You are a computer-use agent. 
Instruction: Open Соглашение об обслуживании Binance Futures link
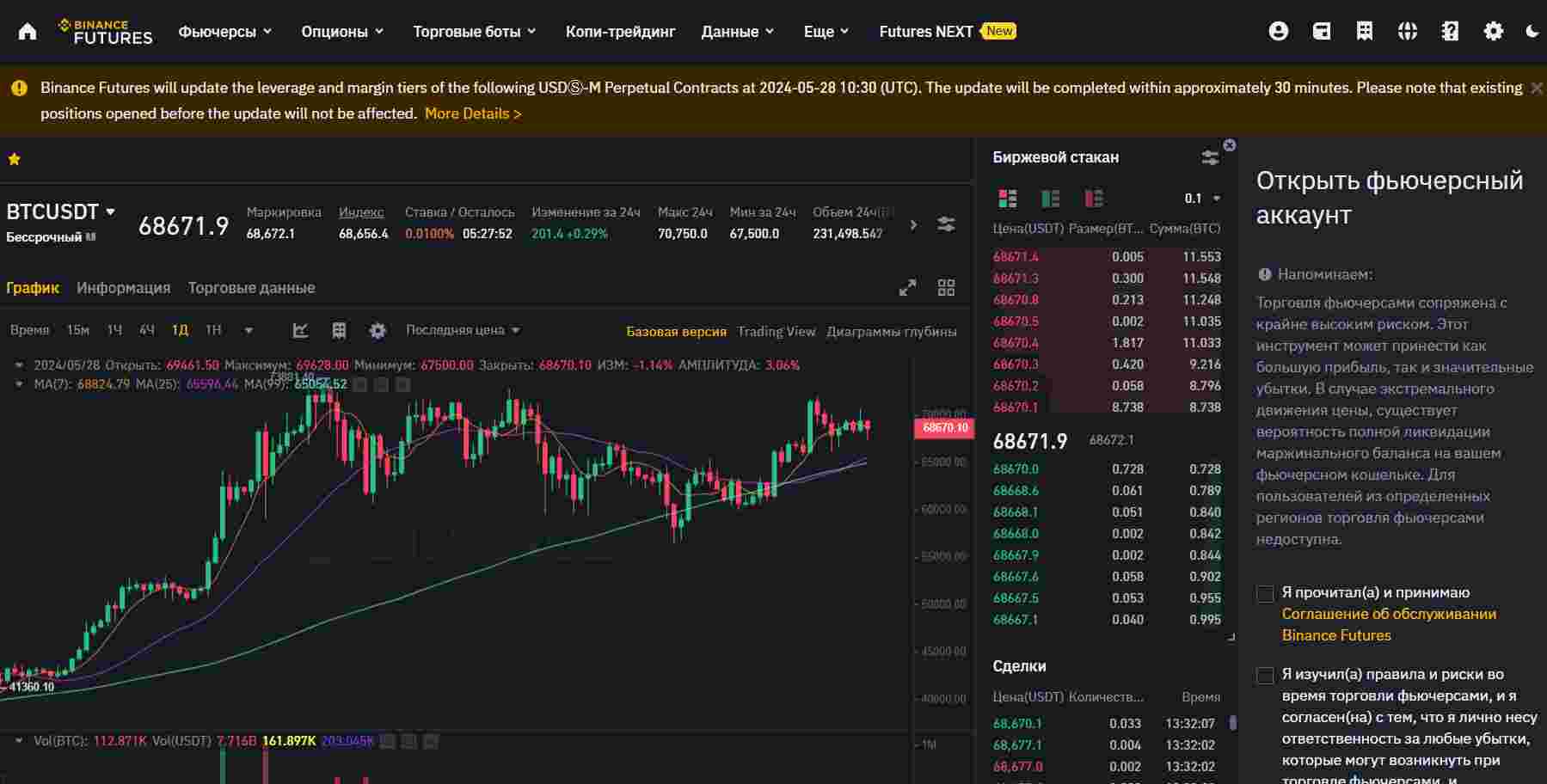coord(1389,625)
